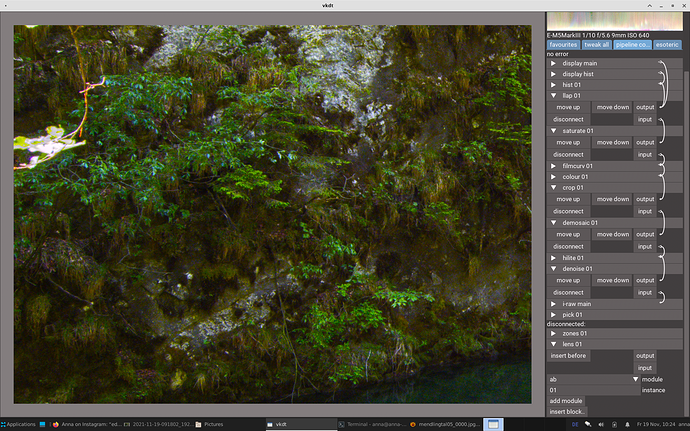Screen dimensions: 690x431
Task: Open the notification bell in the tray
Action: tap(627, 424)
